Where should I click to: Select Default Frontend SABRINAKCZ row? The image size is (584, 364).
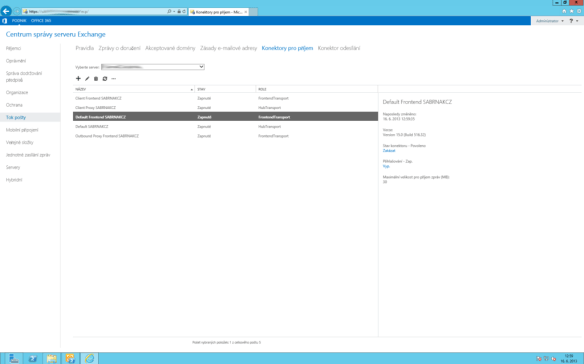225,117
